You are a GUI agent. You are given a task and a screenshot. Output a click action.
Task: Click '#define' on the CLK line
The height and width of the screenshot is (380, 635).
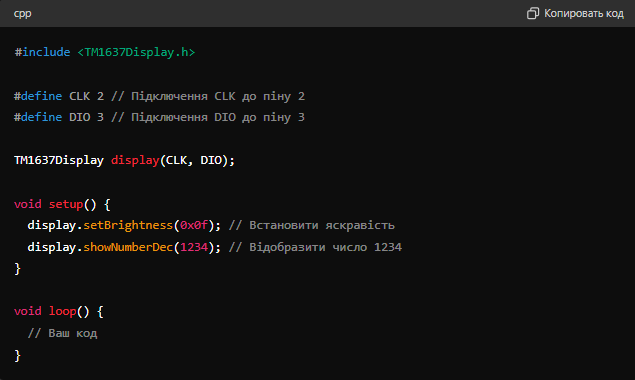tap(38, 96)
